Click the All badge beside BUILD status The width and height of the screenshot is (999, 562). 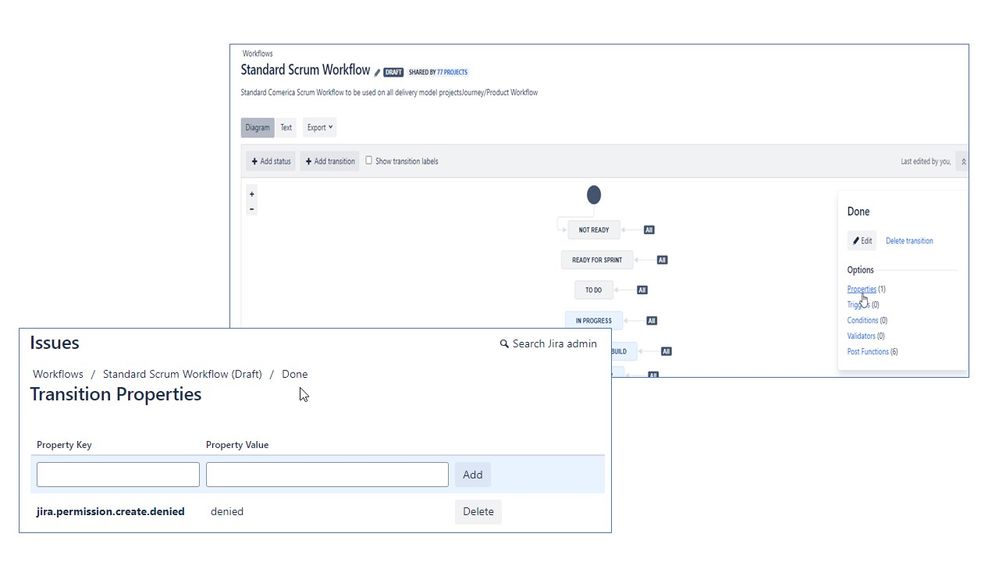[x=666, y=351]
